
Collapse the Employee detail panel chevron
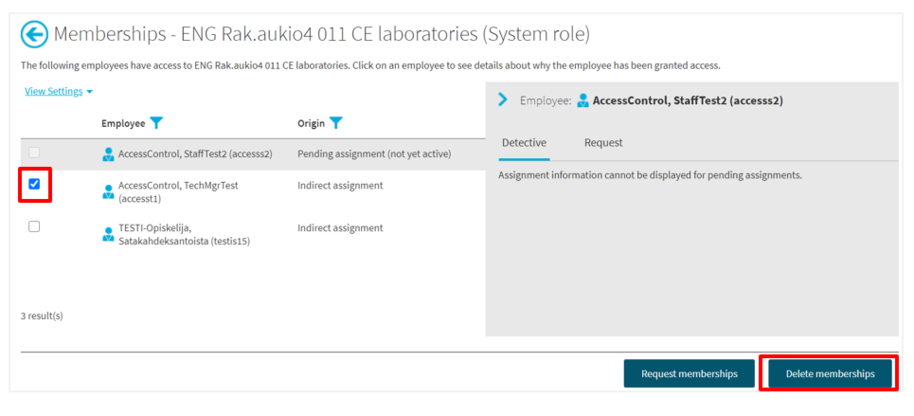tap(503, 100)
